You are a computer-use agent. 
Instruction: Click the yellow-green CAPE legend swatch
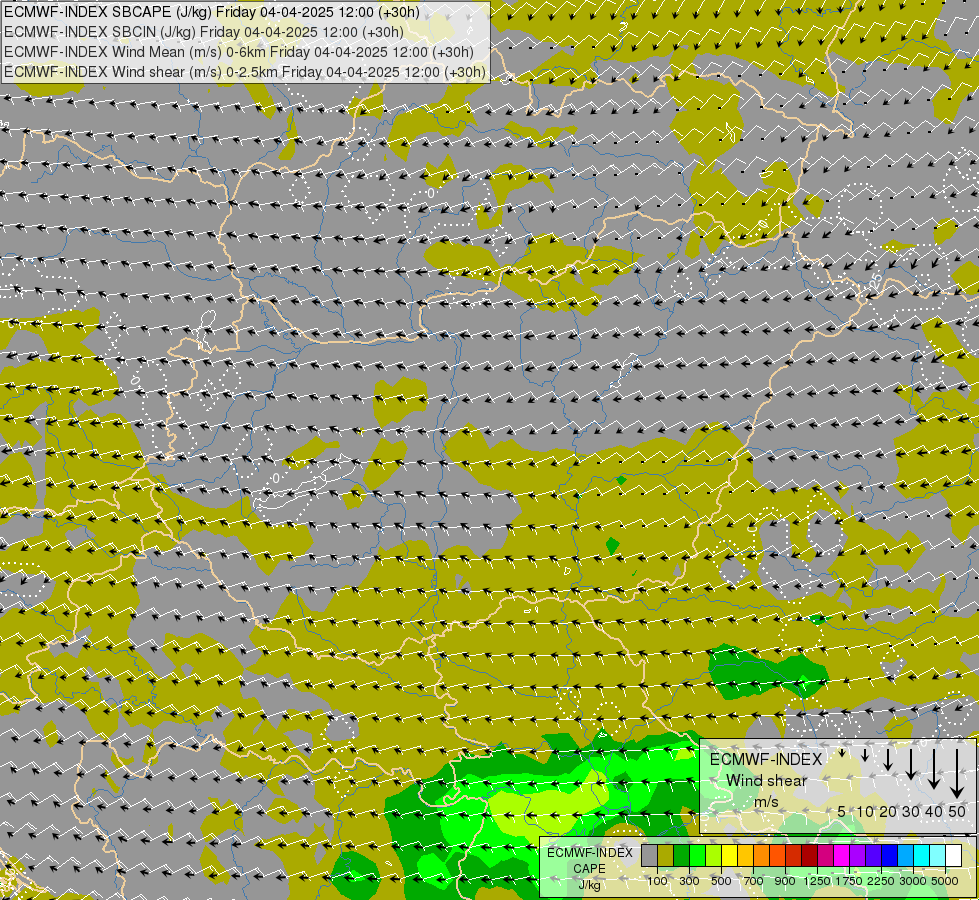pos(714,855)
